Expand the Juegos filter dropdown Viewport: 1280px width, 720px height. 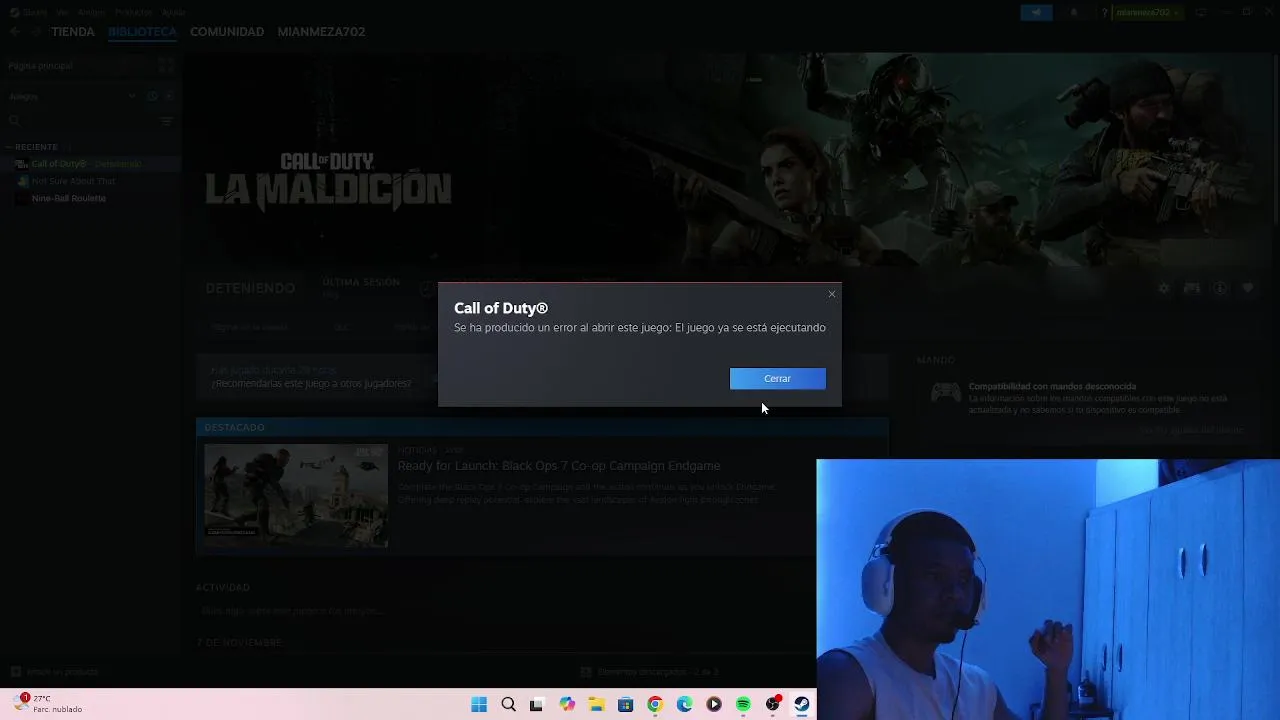coord(72,96)
